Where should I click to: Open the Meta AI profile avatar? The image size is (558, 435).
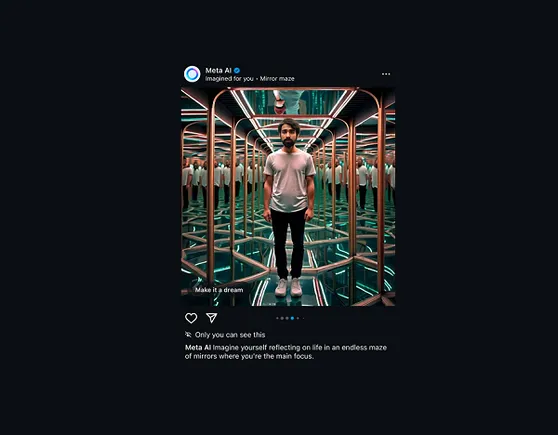click(x=192, y=74)
